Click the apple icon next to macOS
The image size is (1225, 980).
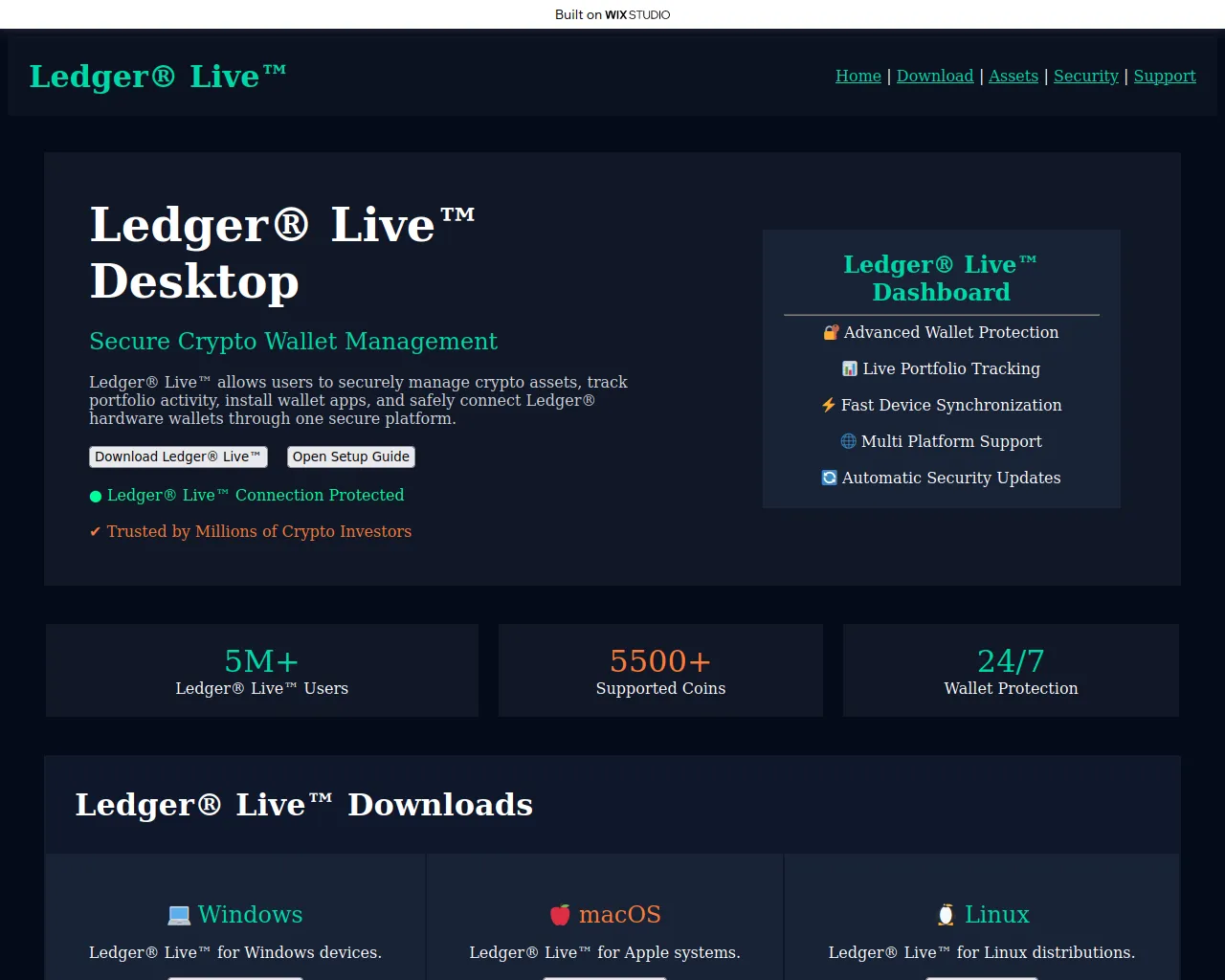560,915
